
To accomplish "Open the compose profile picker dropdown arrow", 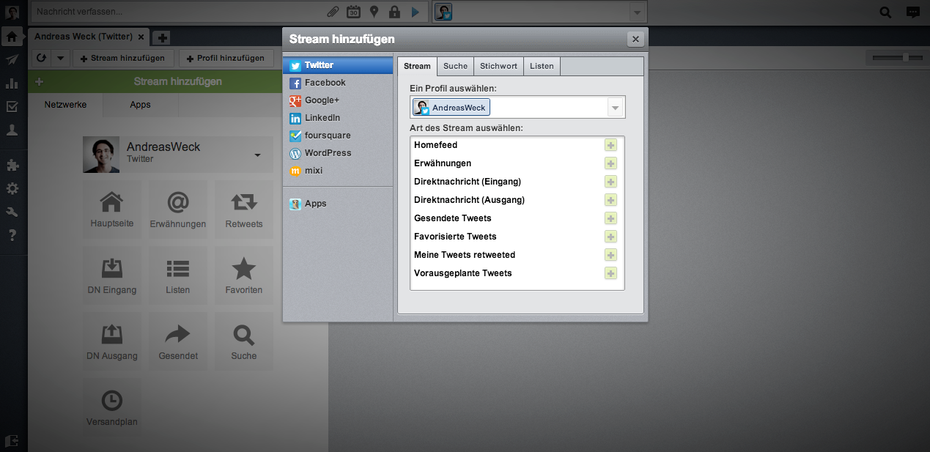I will pos(636,12).
